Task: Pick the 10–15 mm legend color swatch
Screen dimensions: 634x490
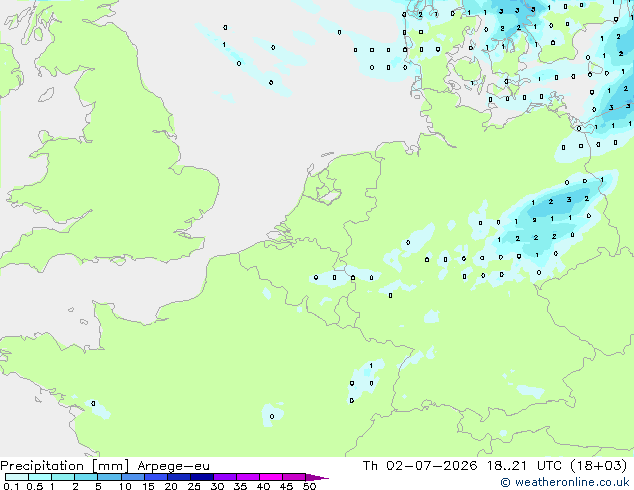Action: pyautogui.click(x=132, y=477)
